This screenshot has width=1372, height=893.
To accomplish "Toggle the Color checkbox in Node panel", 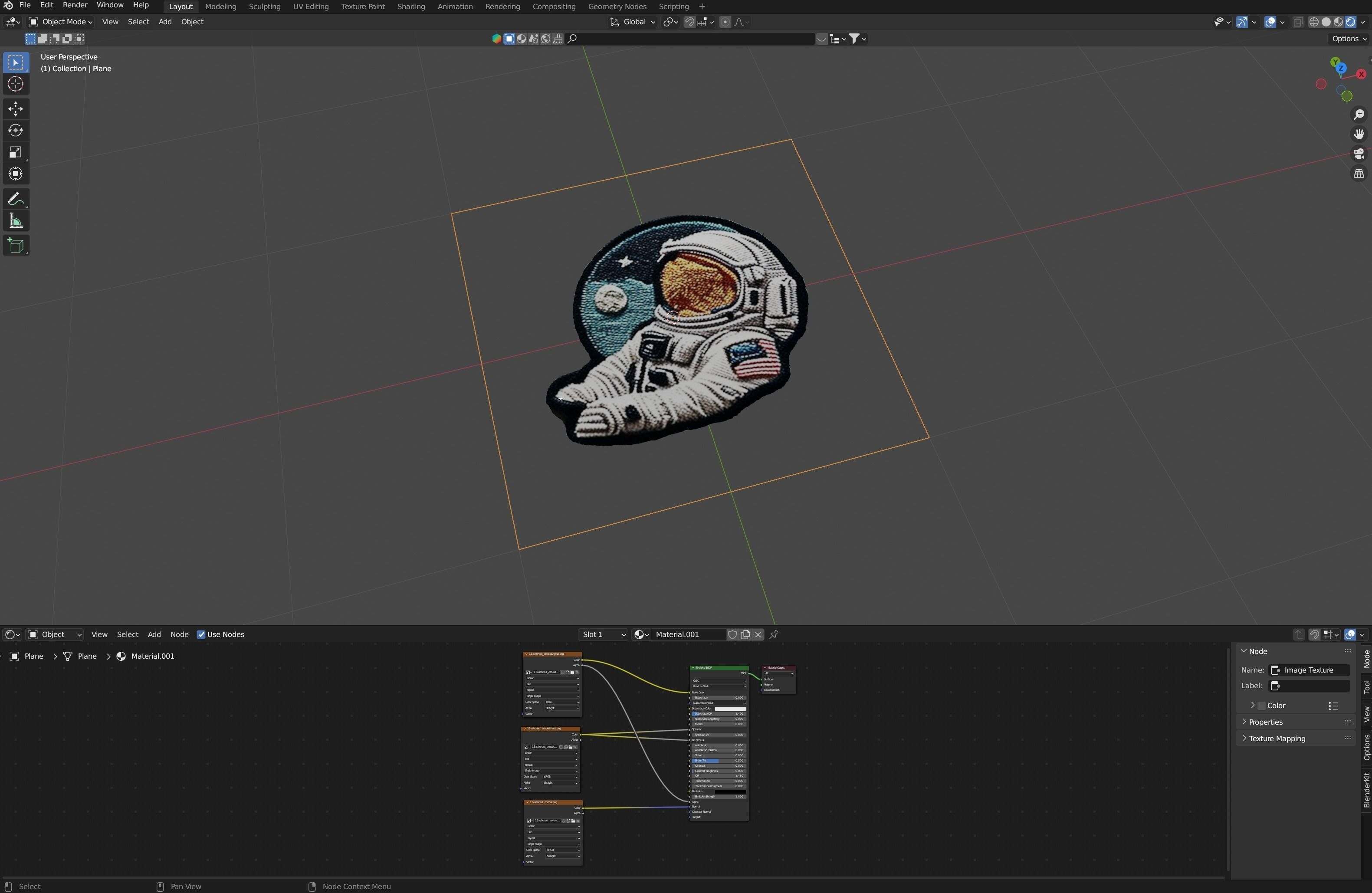I will coord(1261,706).
